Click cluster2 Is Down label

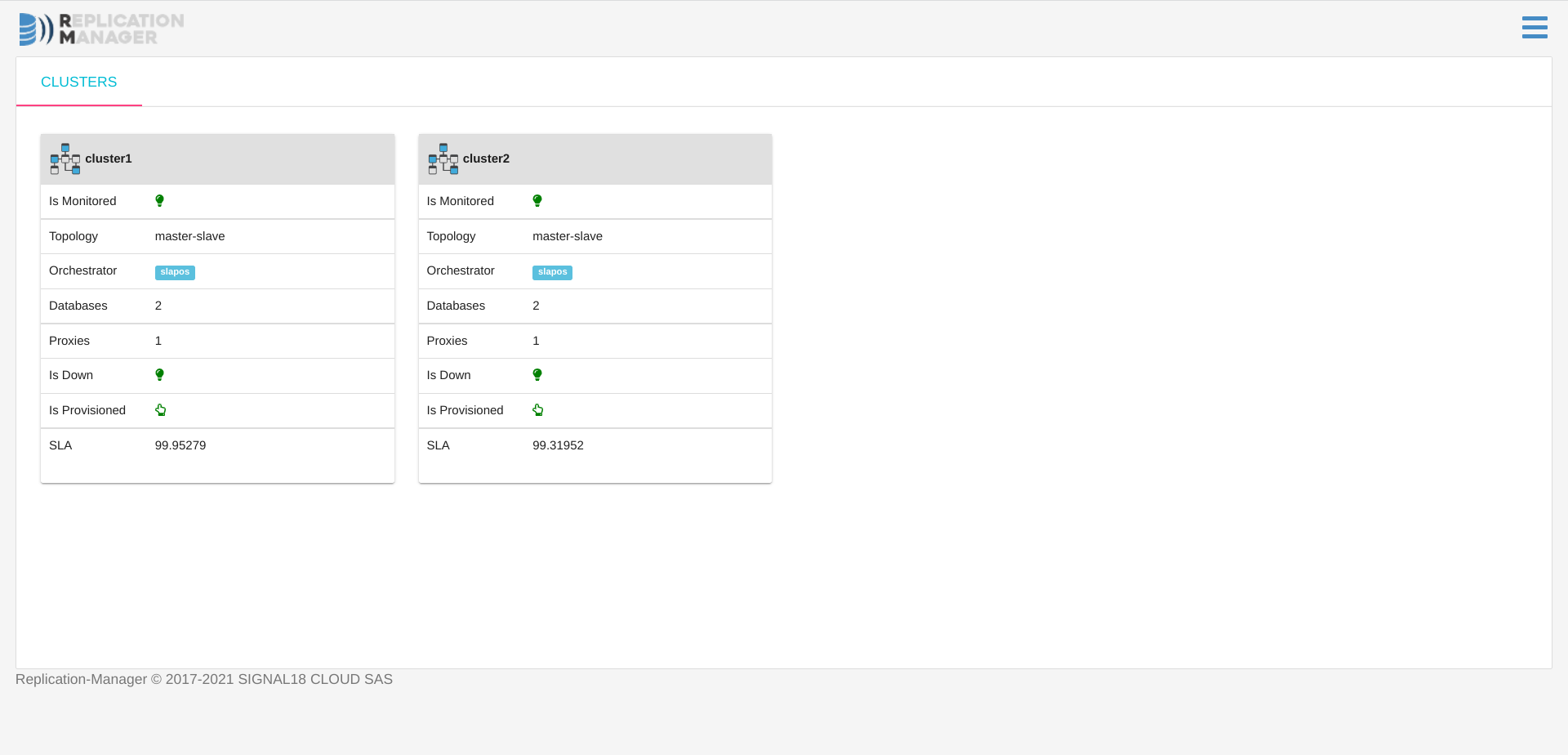pos(448,375)
